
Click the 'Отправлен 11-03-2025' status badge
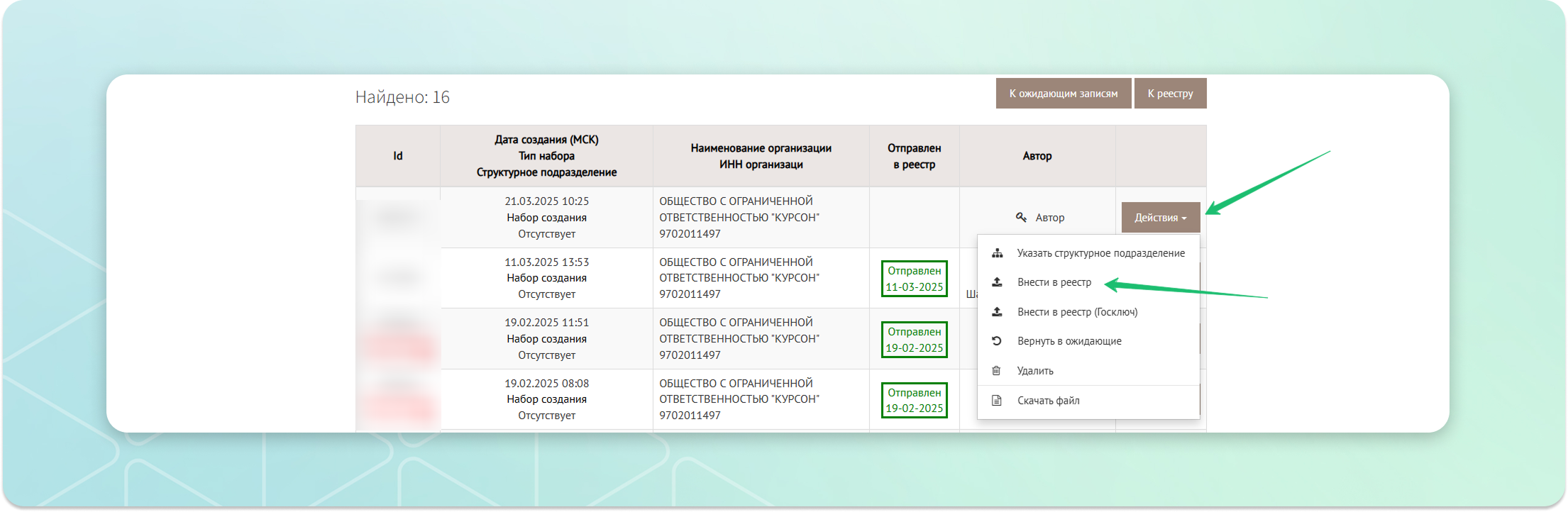[x=914, y=279]
